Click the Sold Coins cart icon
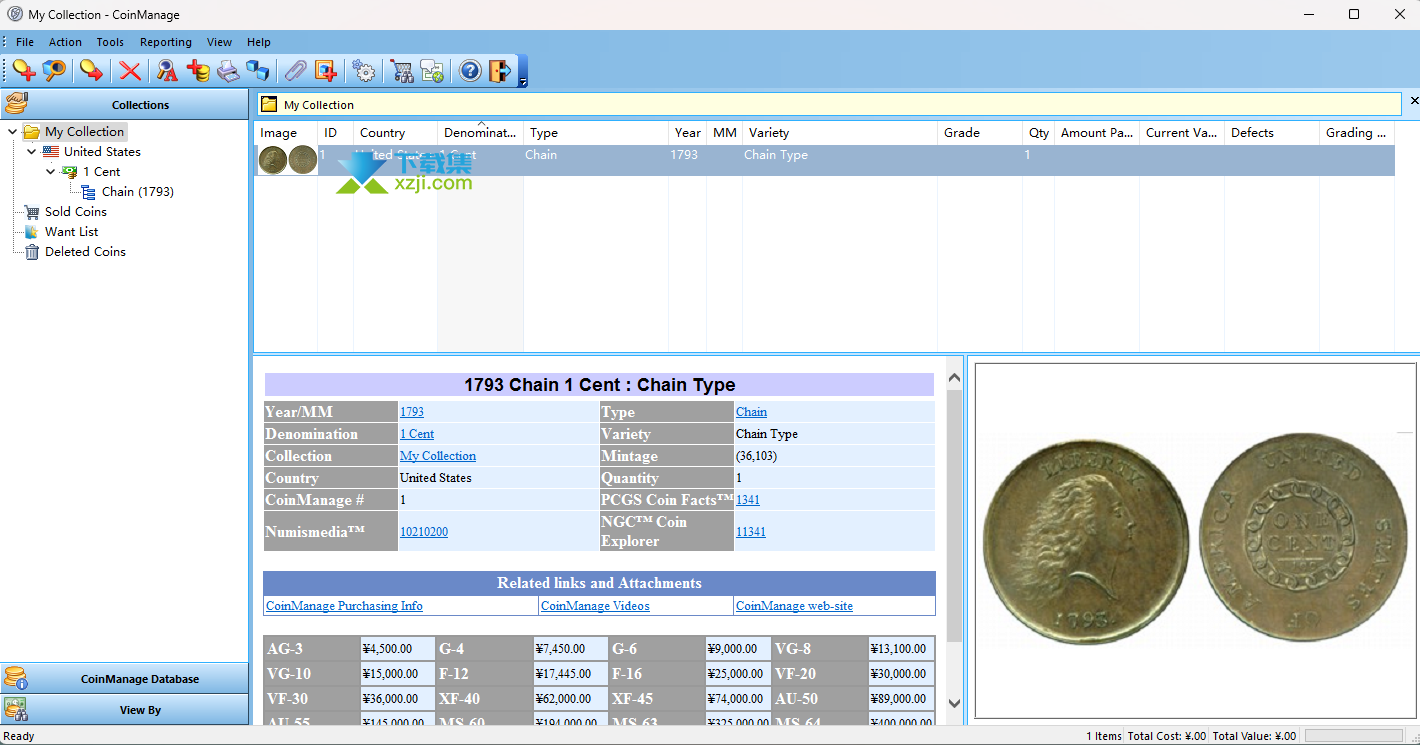Image resolution: width=1420 pixels, height=745 pixels. [x=32, y=212]
